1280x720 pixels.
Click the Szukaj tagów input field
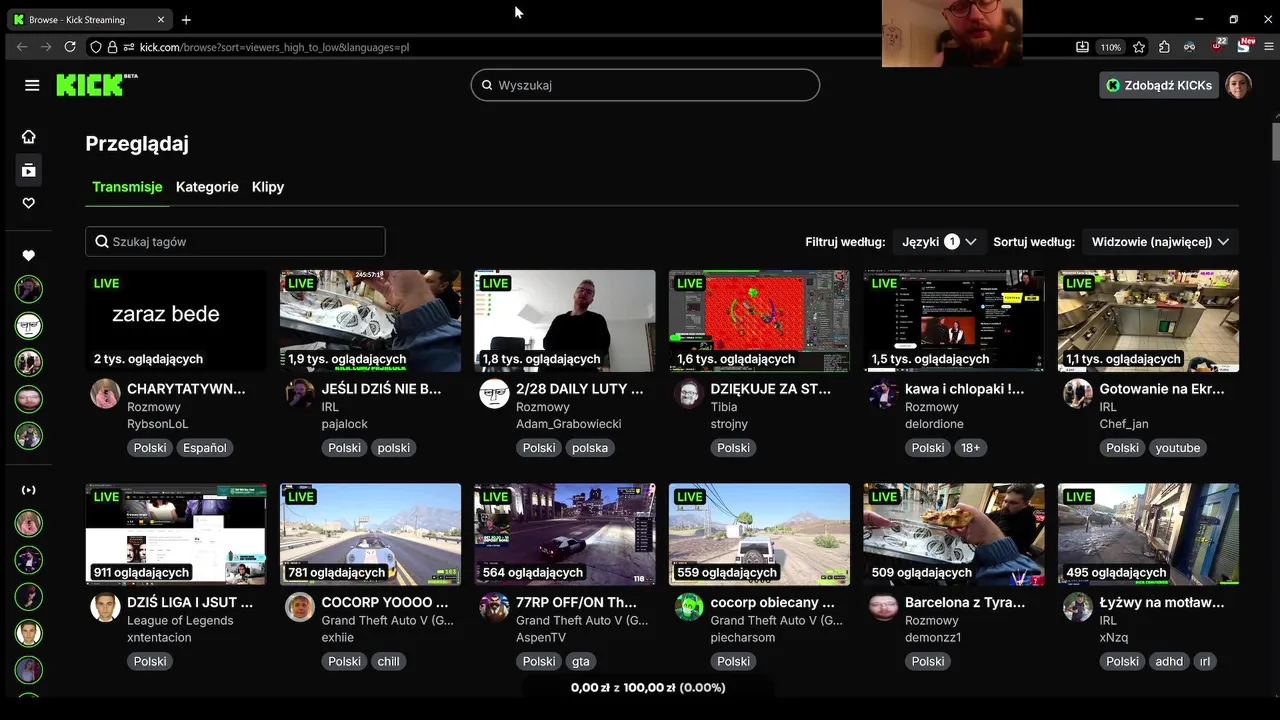[x=235, y=242]
